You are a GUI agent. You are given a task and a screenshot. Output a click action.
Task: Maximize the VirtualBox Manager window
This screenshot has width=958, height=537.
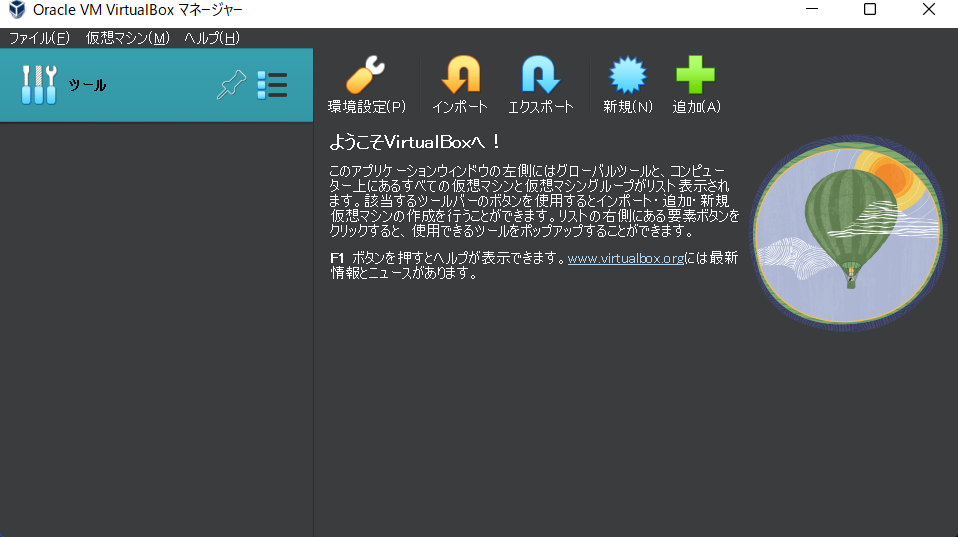click(x=869, y=9)
